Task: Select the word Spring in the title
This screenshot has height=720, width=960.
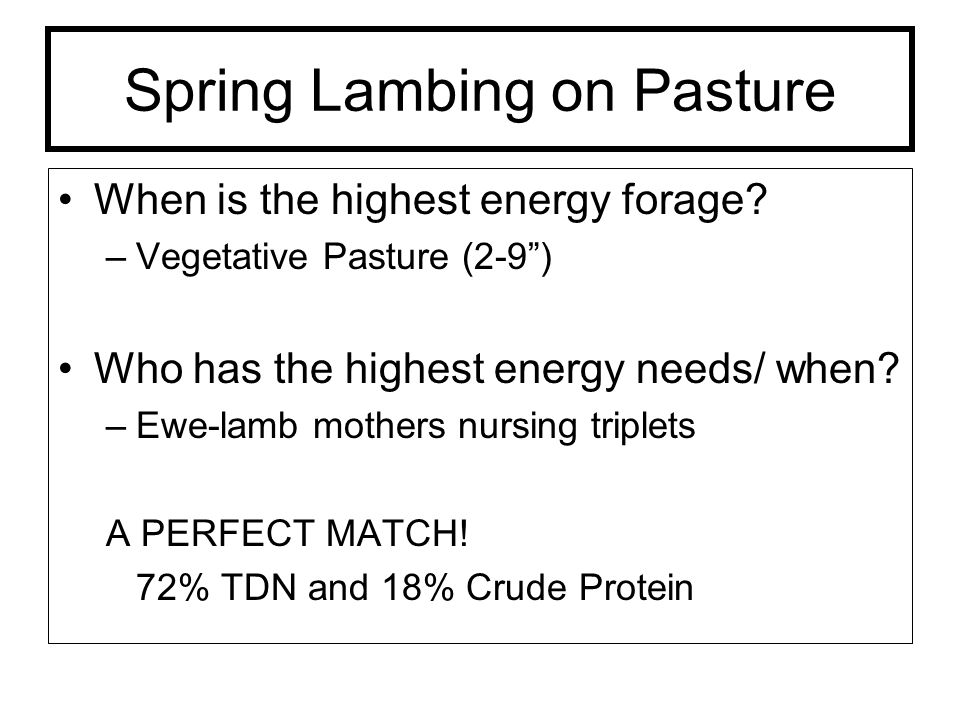Action: click(x=209, y=93)
